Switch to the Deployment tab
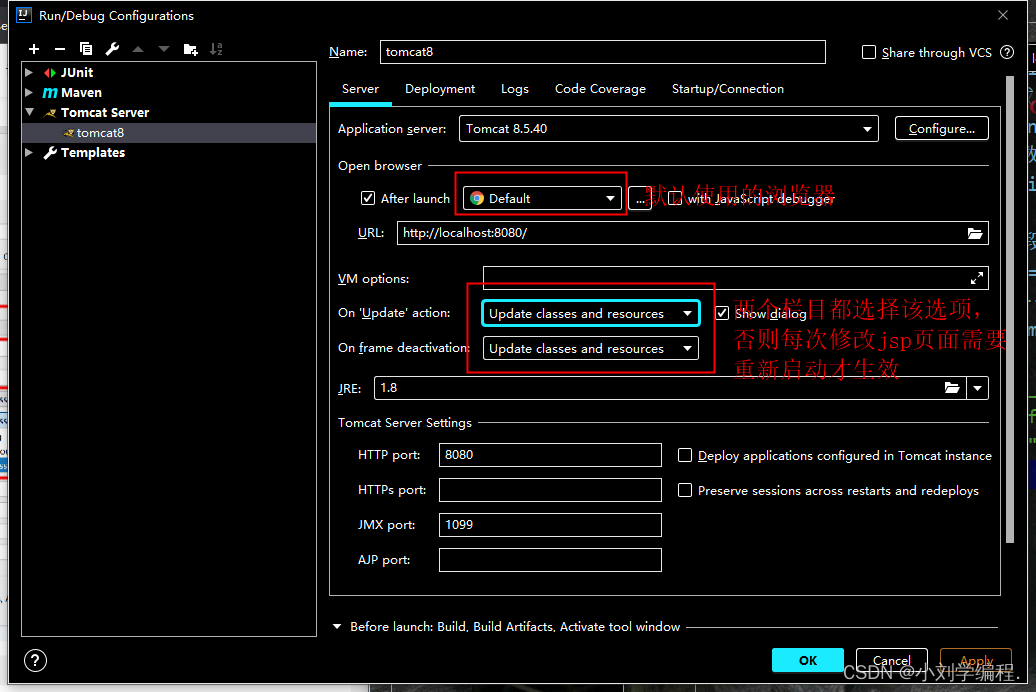The height and width of the screenshot is (692, 1036). [440, 89]
